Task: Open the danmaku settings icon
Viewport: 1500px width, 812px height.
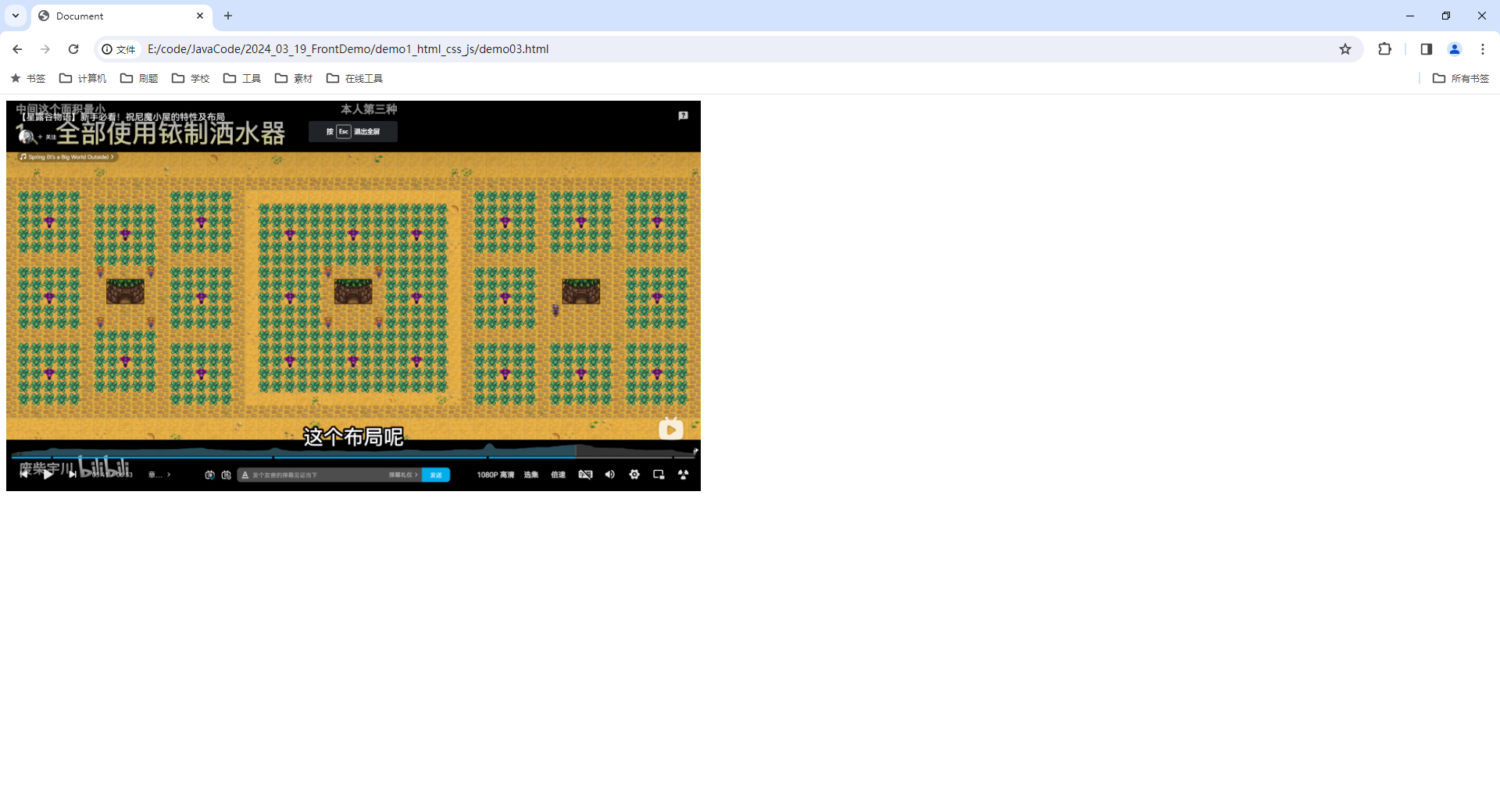Action: point(227,475)
